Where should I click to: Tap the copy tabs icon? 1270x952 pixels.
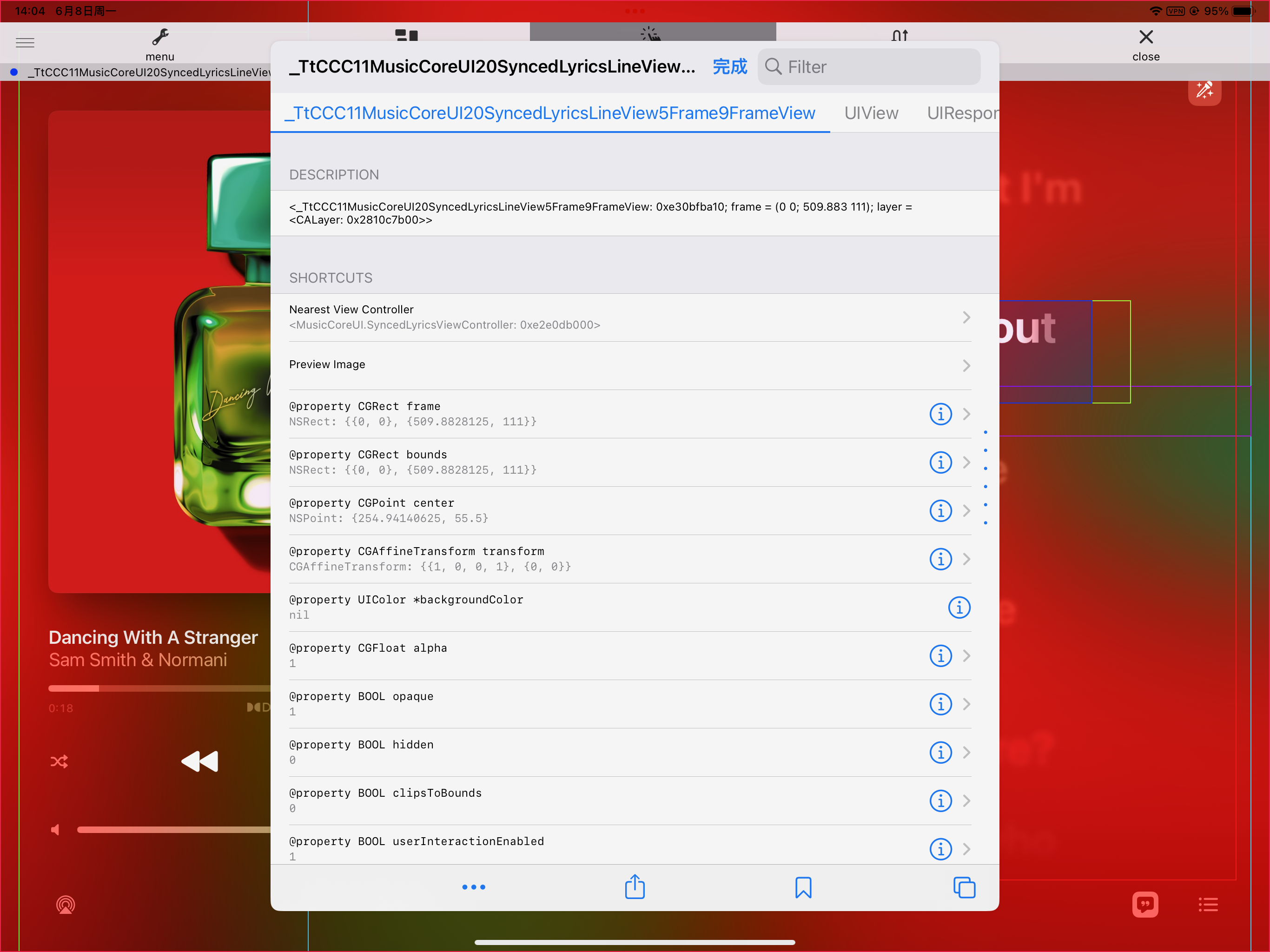tap(964, 887)
